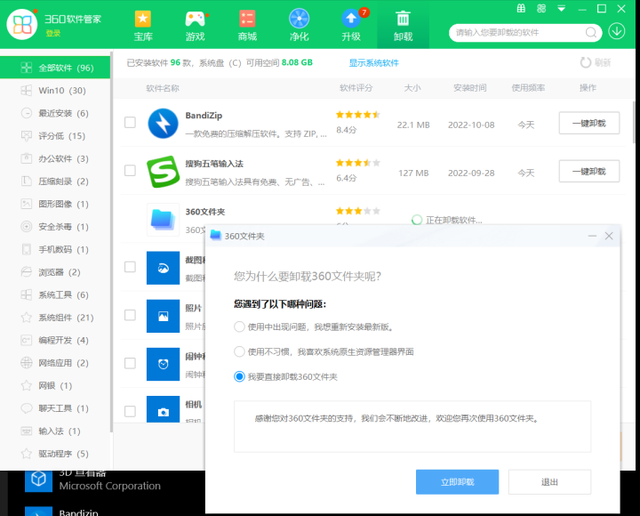Image resolution: width=640 pixels, height=516 pixels.
Task: Click the uninstall search input field
Action: click(x=519, y=33)
